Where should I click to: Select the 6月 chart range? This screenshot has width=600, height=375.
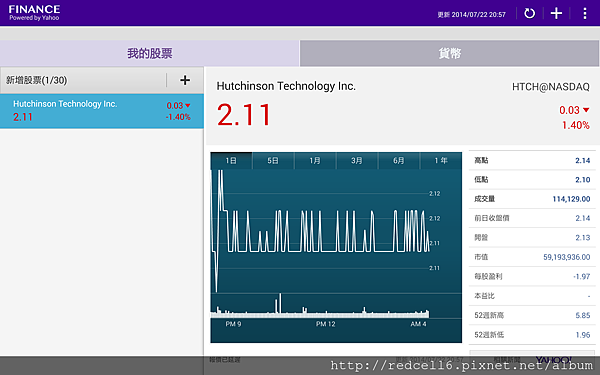tap(399, 161)
